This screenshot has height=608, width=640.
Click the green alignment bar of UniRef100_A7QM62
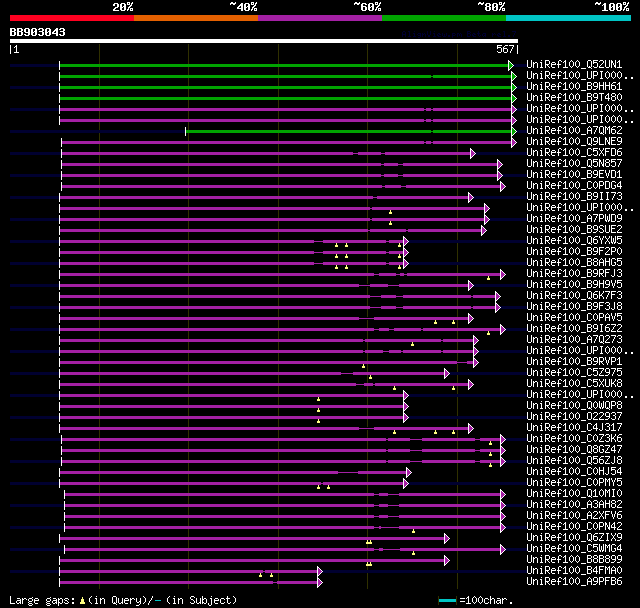pos(349,131)
